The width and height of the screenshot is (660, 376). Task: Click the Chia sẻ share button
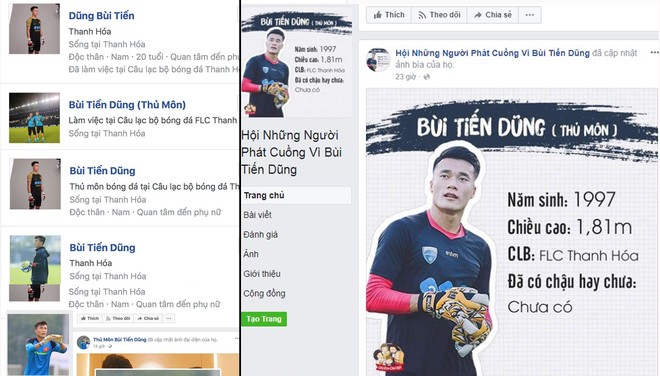coord(492,15)
